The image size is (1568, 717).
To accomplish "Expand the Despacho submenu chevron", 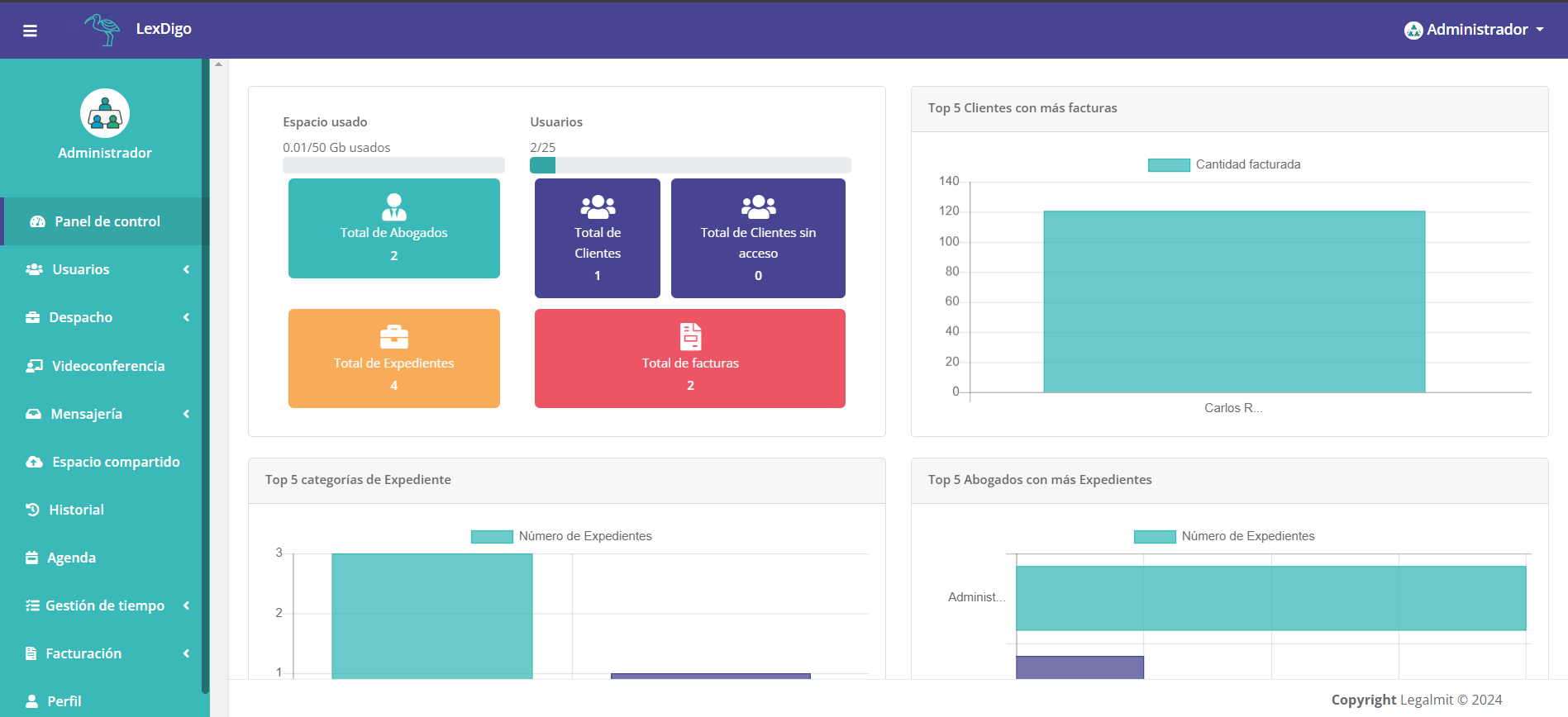I will click(x=187, y=317).
